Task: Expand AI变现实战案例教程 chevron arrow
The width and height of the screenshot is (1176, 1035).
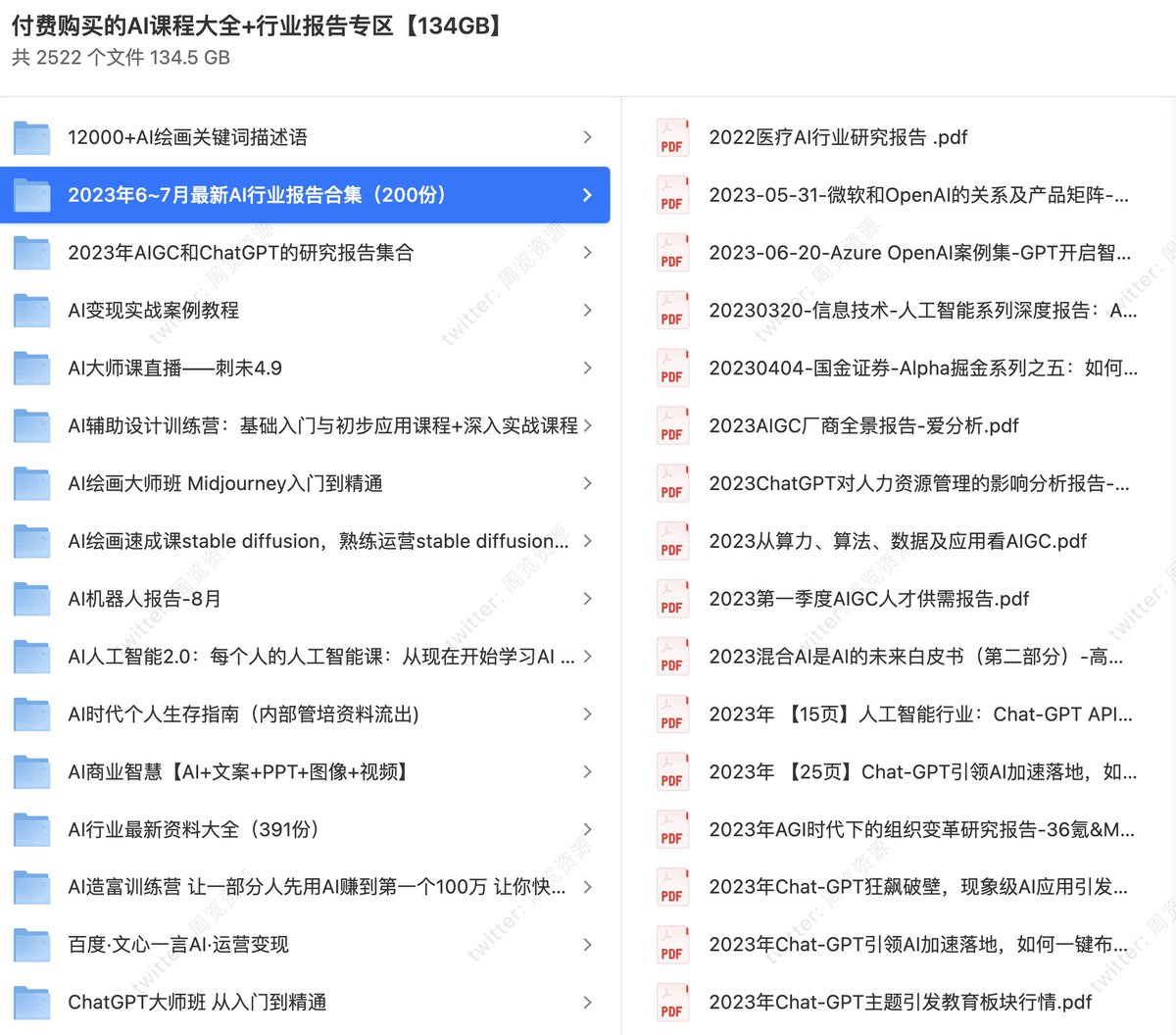Action: click(x=587, y=311)
